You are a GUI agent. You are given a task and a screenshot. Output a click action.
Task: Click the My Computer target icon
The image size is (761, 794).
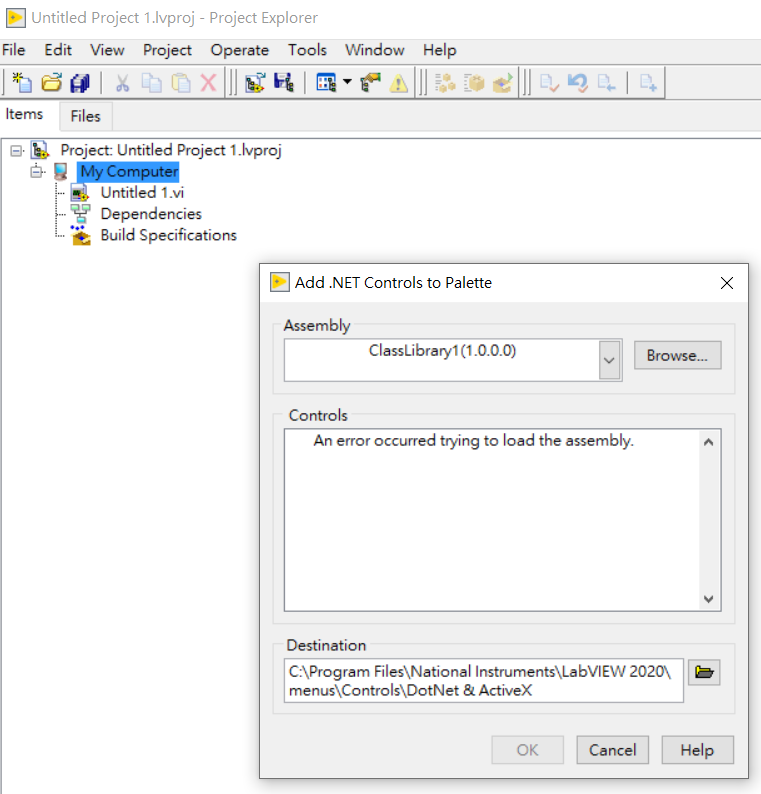coord(61,172)
